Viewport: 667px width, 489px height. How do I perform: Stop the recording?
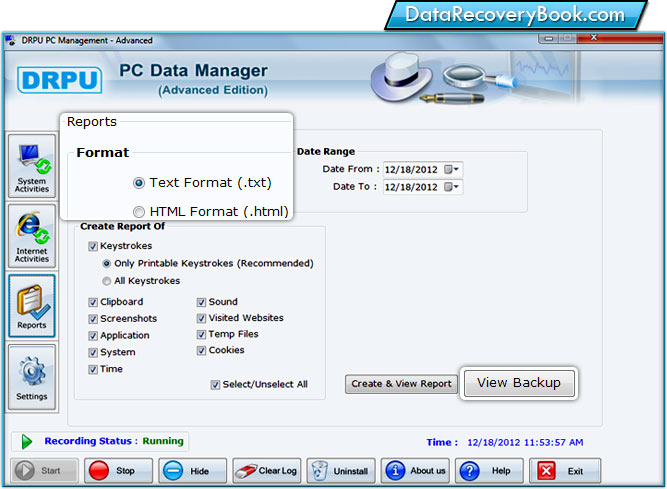[x=119, y=471]
